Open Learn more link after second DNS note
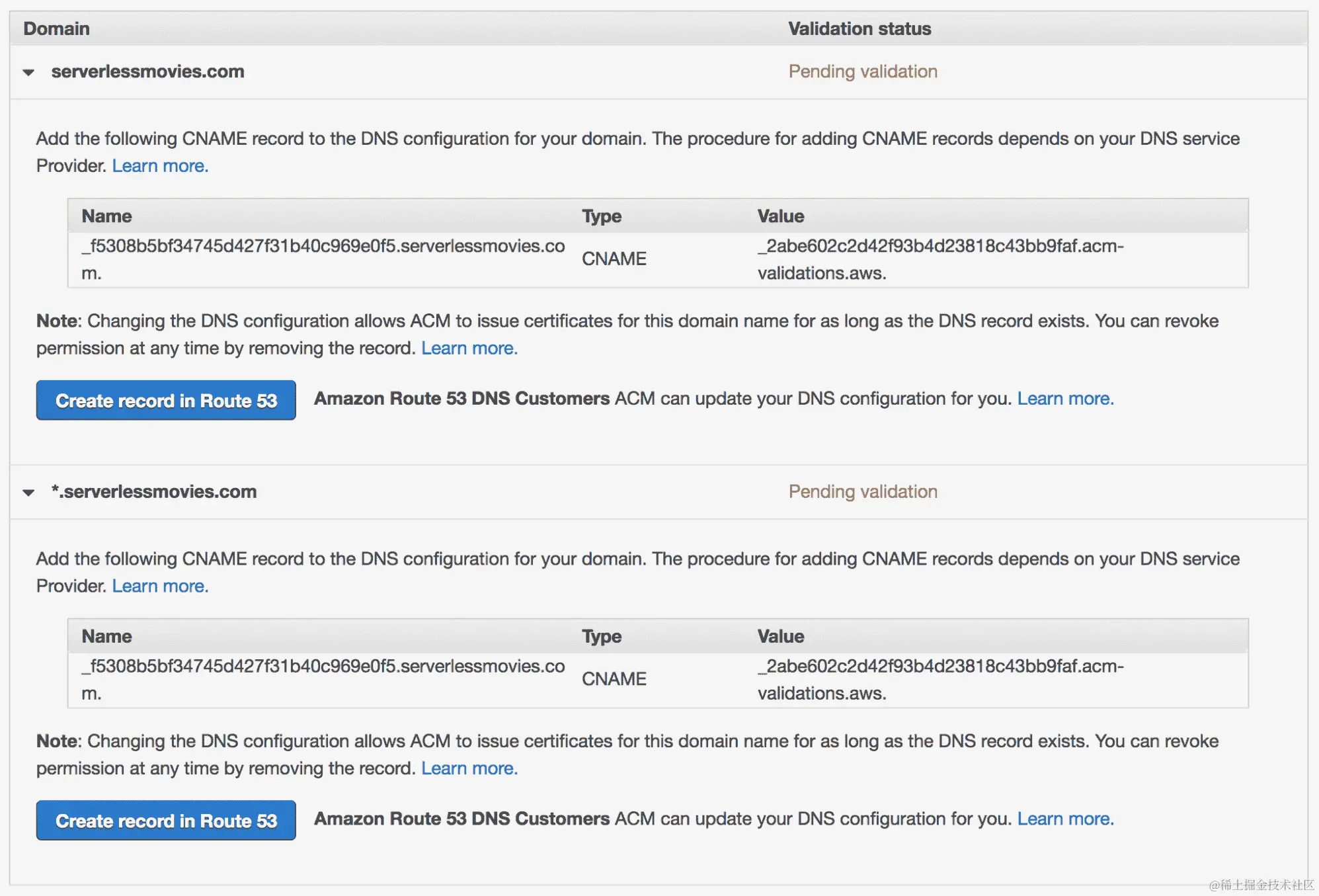The width and height of the screenshot is (1319, 896). [469, 768]
